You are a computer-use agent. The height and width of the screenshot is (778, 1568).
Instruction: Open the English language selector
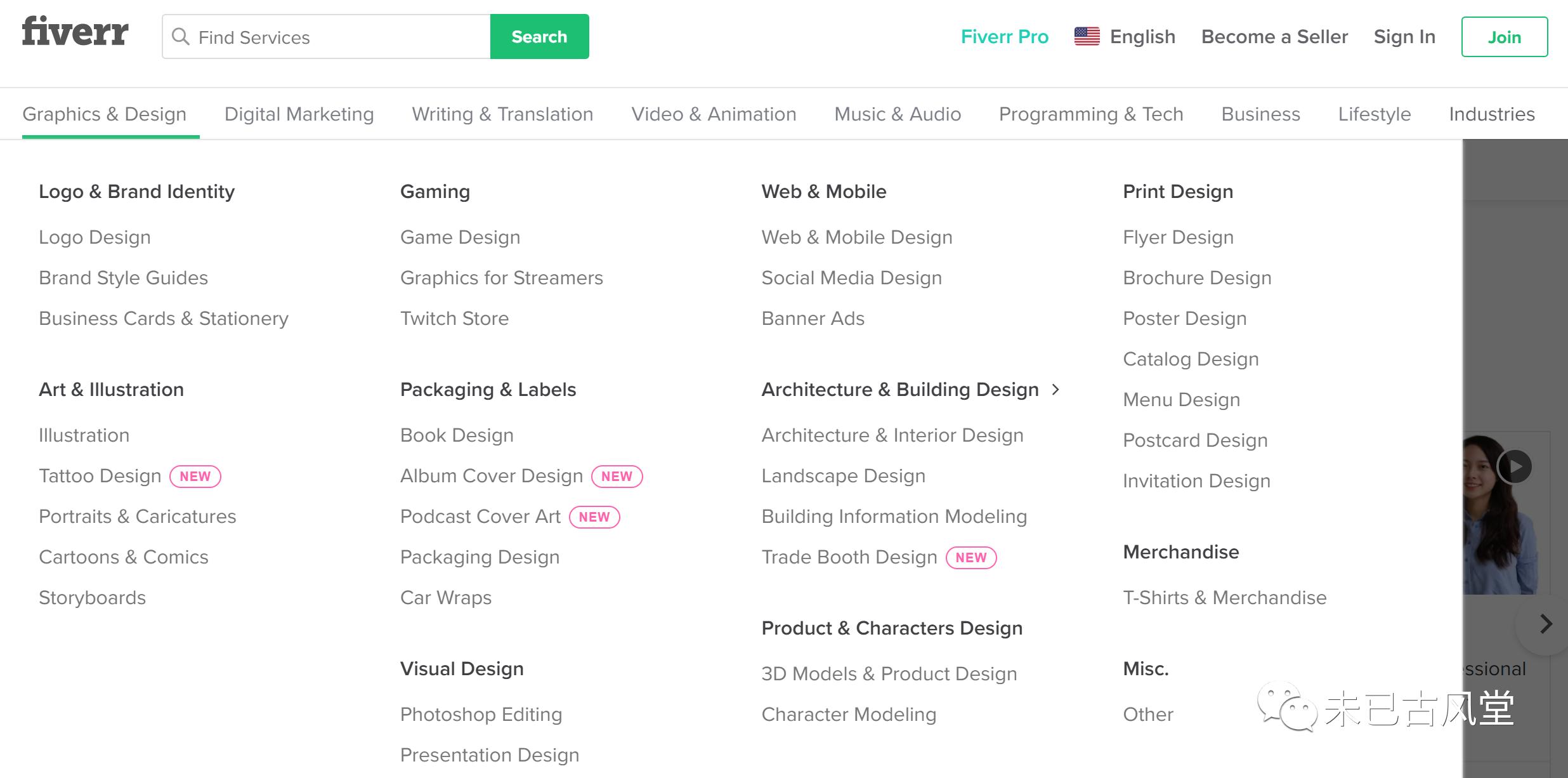click(1142, 37)
